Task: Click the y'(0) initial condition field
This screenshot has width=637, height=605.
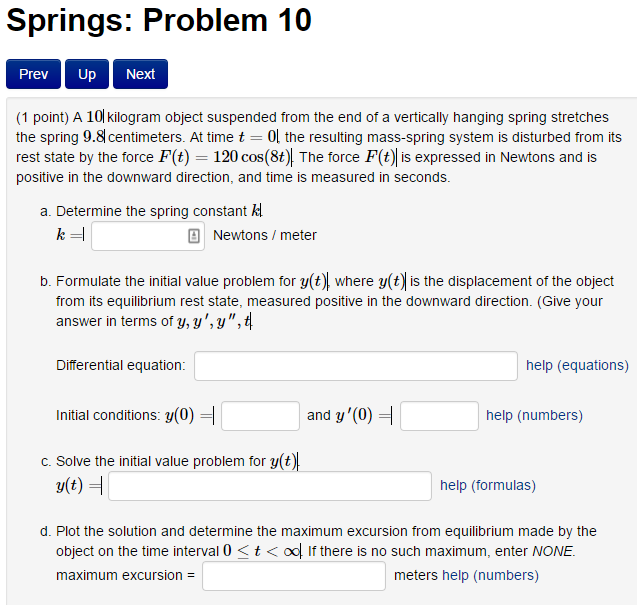Action: click(x=439, y=415)
